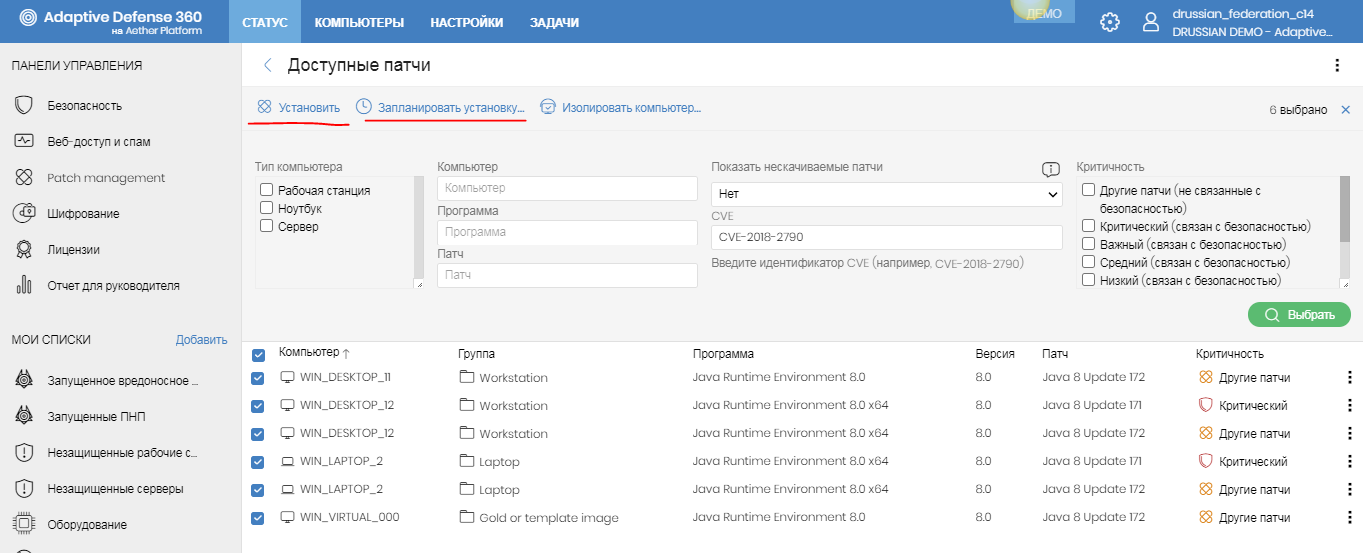
Task: Open the СТАТУС tab
Action: (265, 22)
